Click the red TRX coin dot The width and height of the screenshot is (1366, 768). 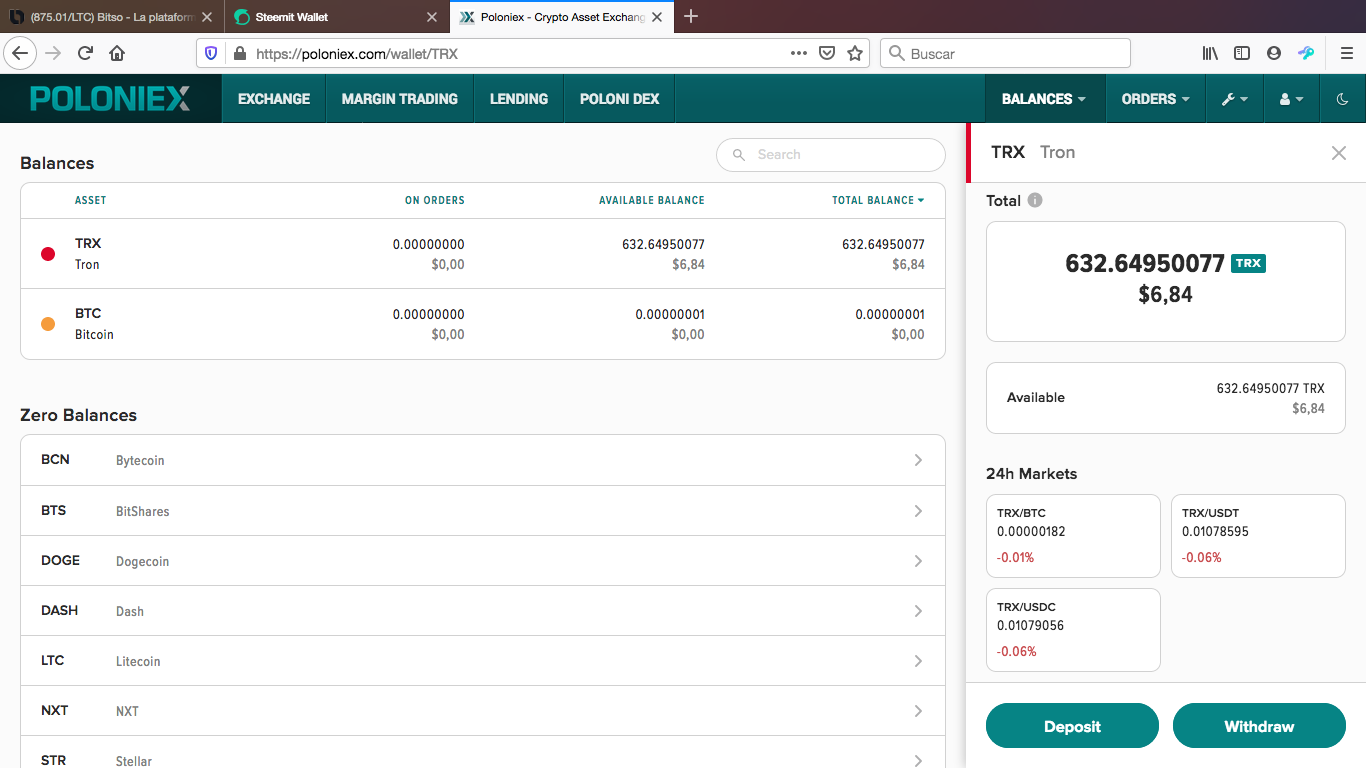(48, 254)
